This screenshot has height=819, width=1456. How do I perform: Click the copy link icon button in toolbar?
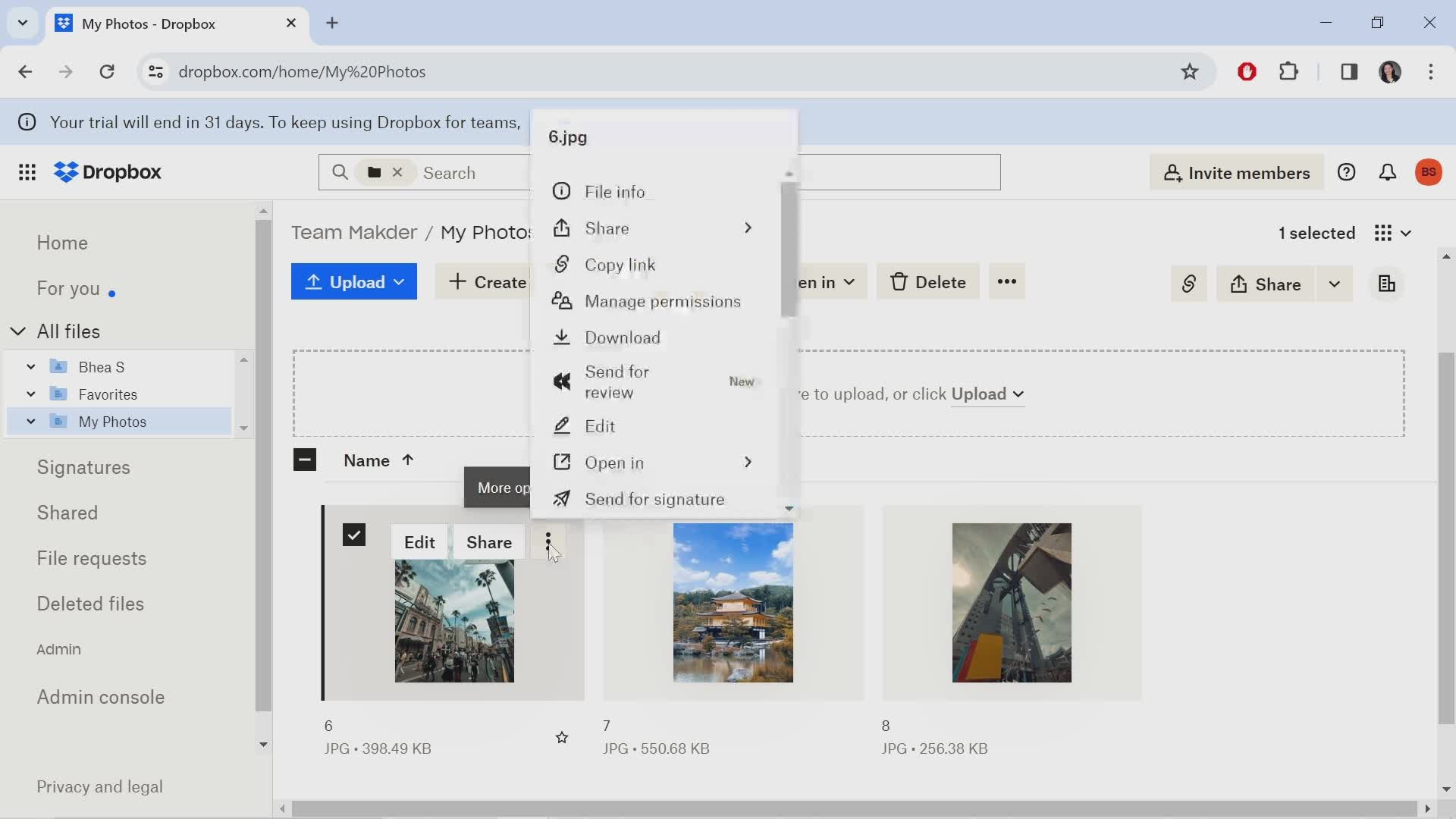point(1188,284)
